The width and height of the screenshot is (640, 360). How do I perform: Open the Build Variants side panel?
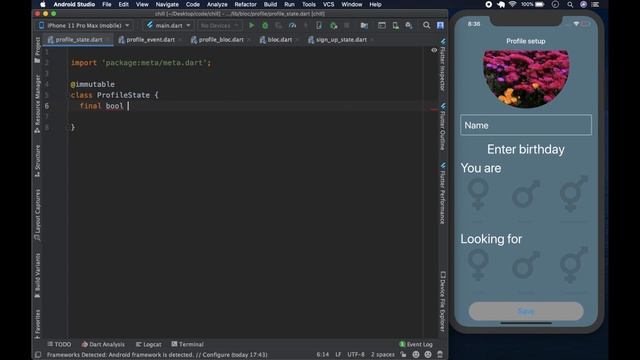pyautogui.click(x=38, y=275)
